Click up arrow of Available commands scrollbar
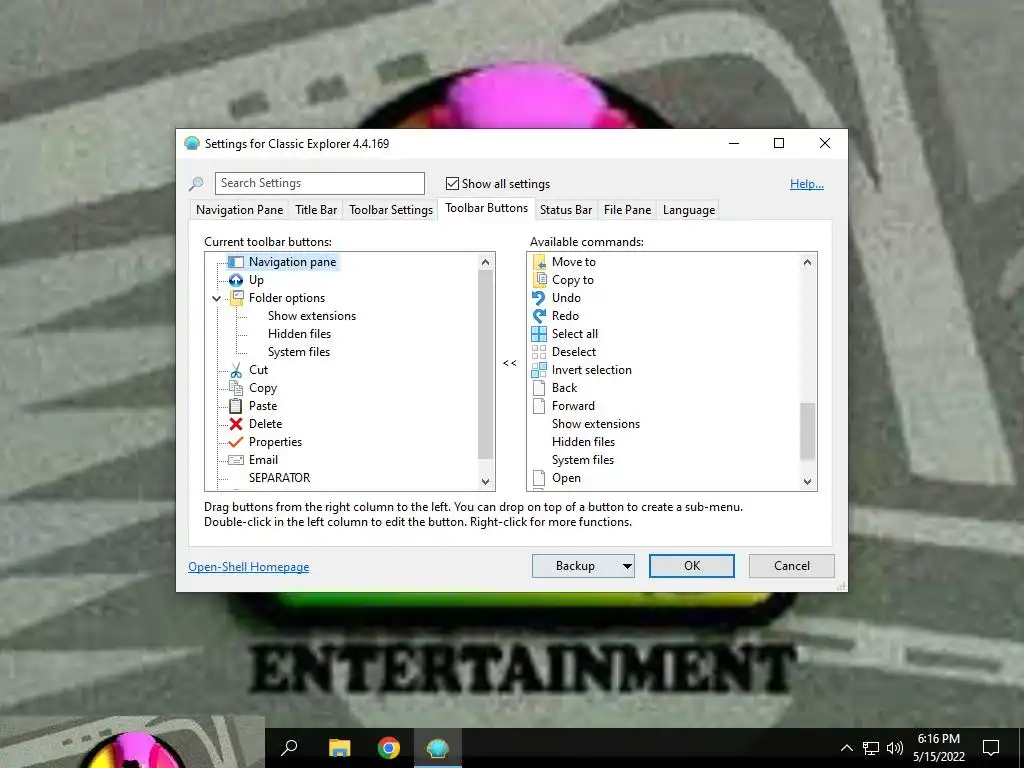 pyautogui.click(x=808, y=263)
